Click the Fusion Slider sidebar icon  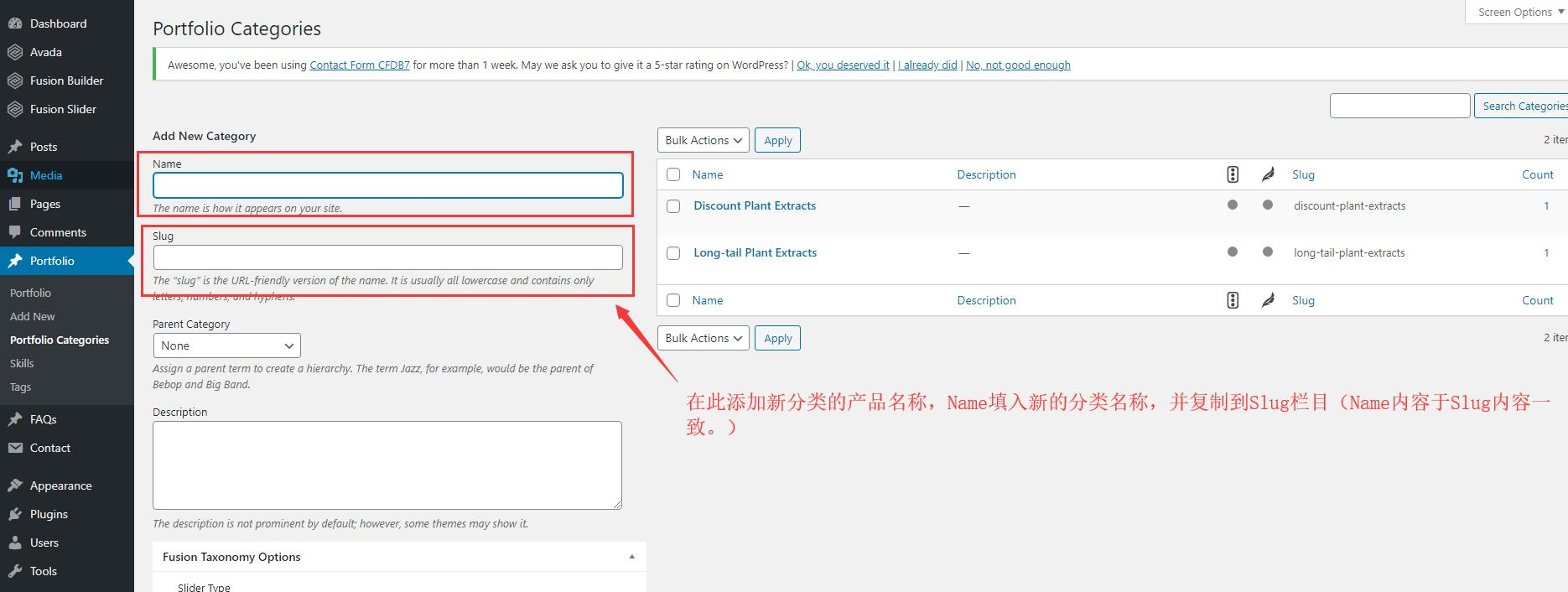[15, 109]
